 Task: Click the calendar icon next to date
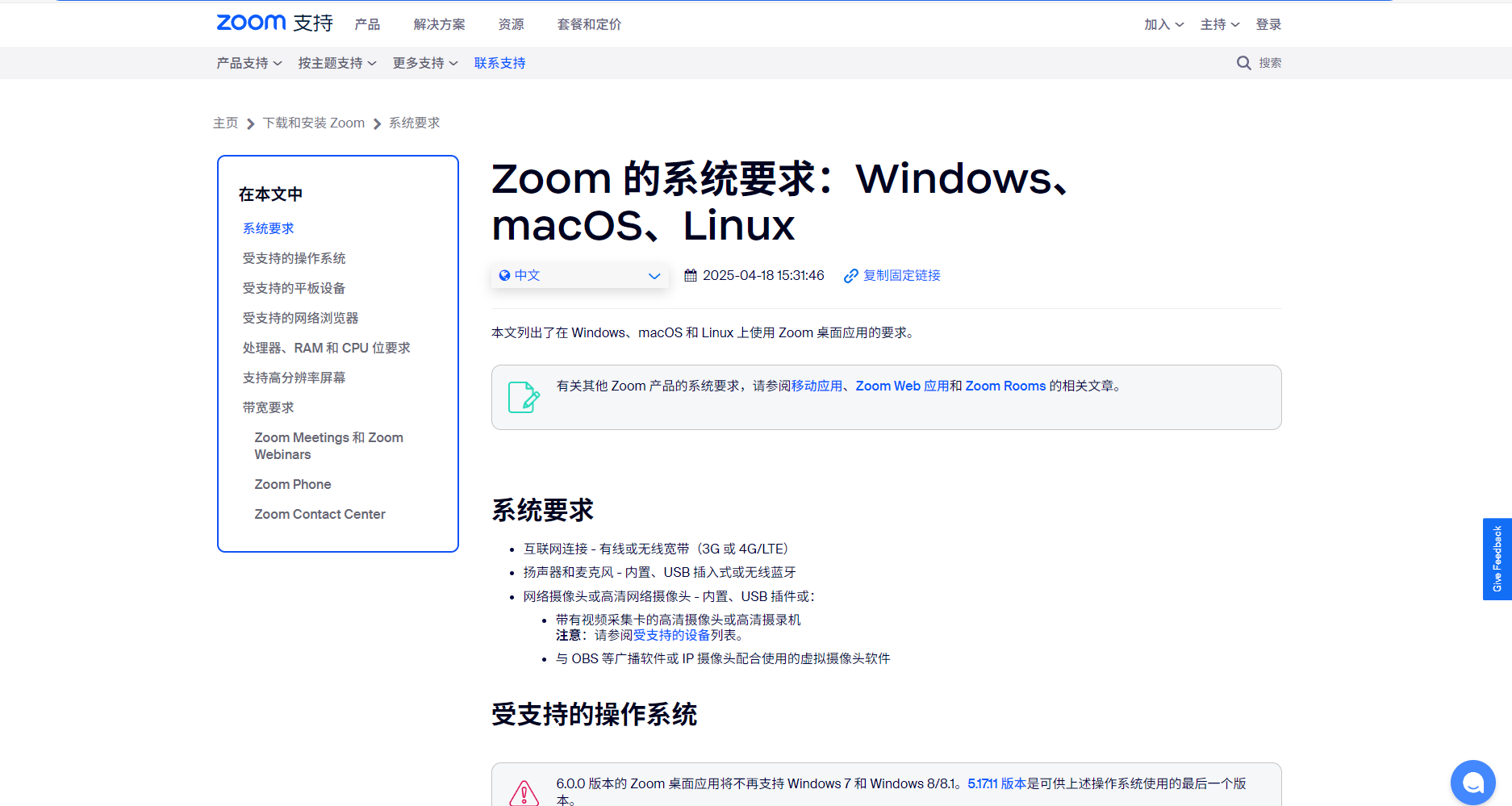click(691, 276)
